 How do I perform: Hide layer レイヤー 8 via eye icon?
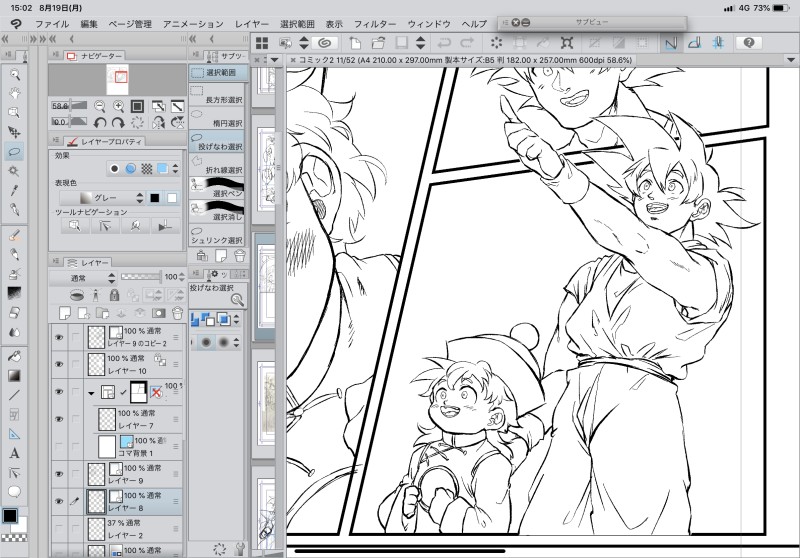coord(59,501)
